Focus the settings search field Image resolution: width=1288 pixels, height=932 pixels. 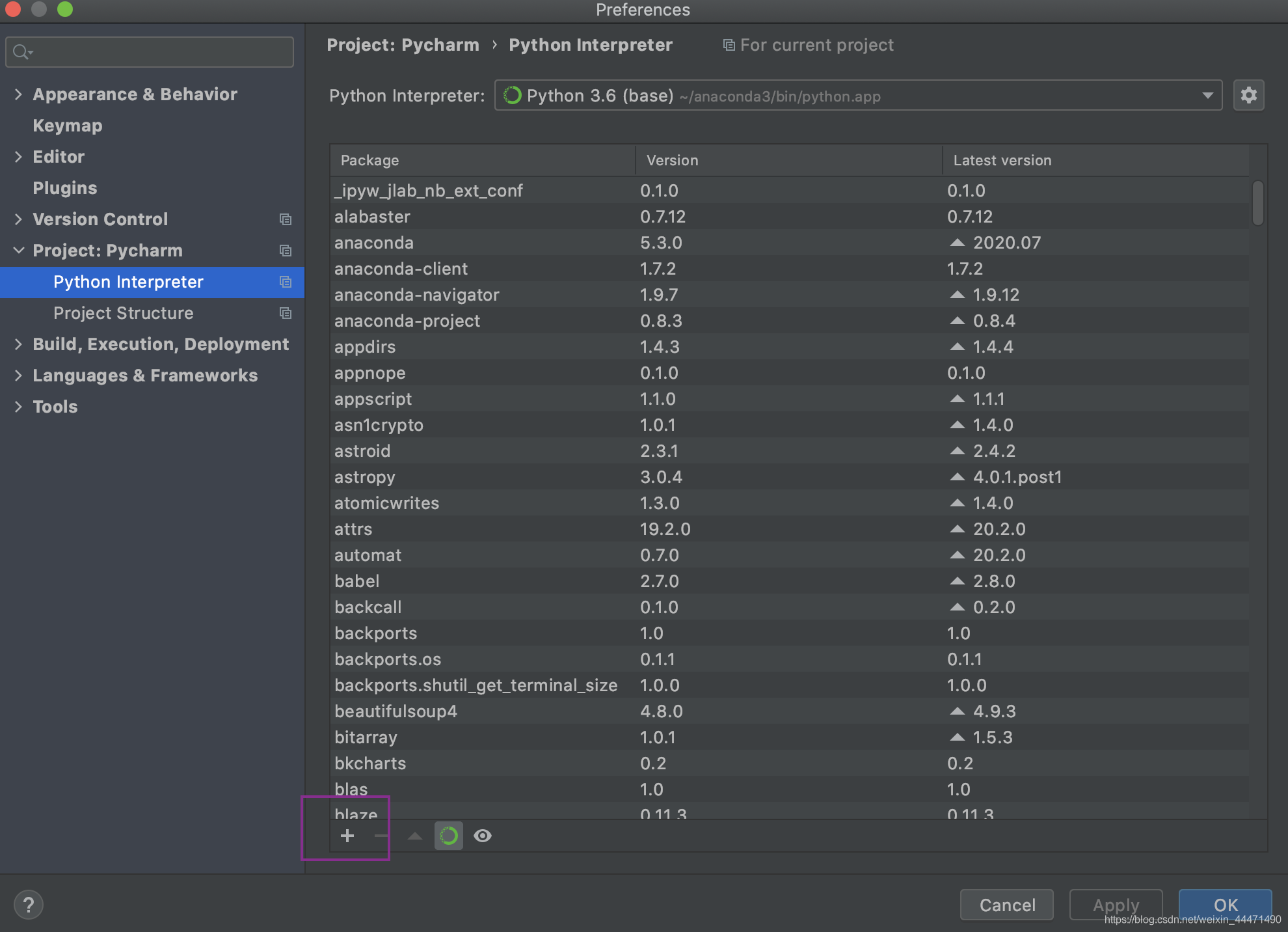(150, 52)
